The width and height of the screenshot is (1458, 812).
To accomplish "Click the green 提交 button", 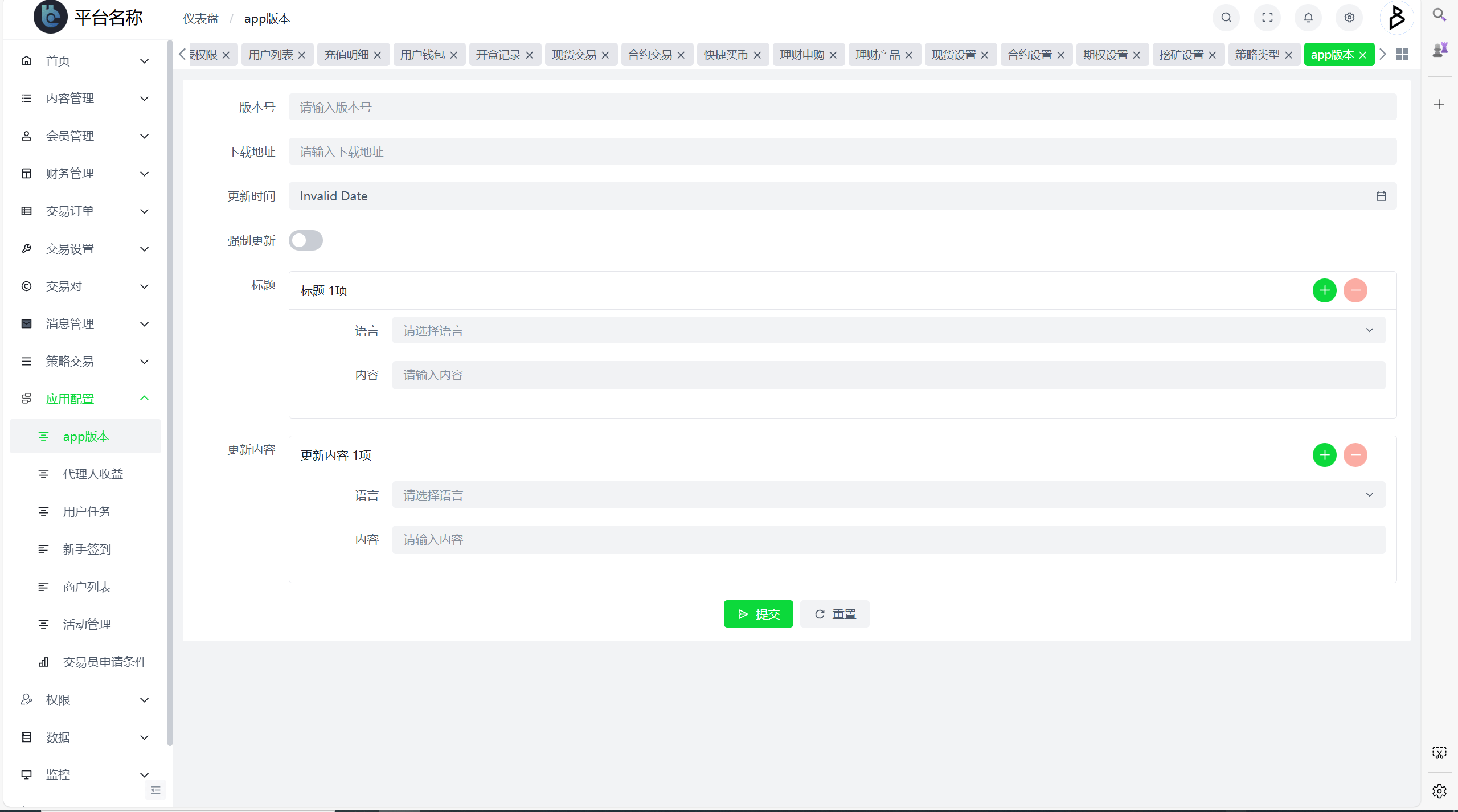I will (758, 614).
